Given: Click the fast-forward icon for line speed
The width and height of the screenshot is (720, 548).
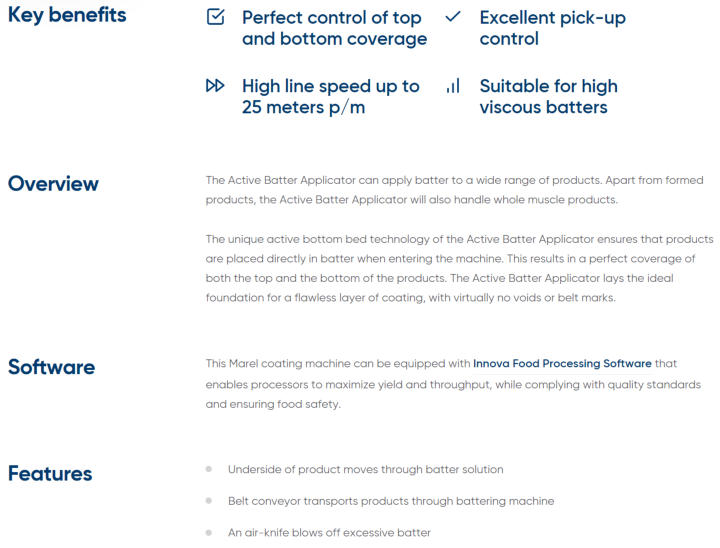Looking at the screenshot, I should [215, 85].
